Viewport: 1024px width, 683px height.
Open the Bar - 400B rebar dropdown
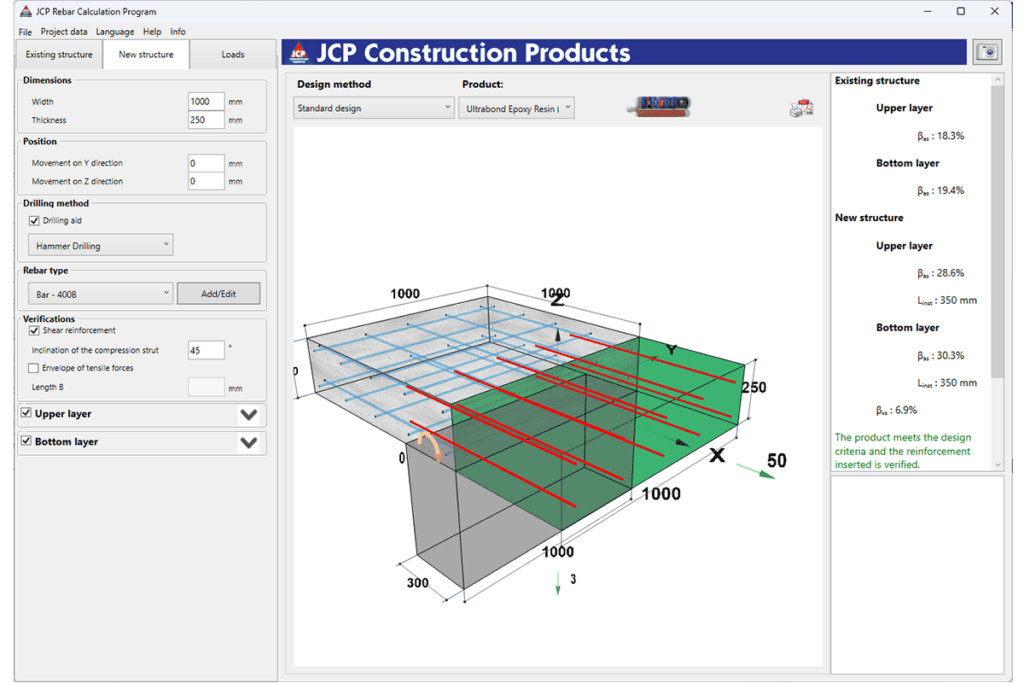click(101, 294)
